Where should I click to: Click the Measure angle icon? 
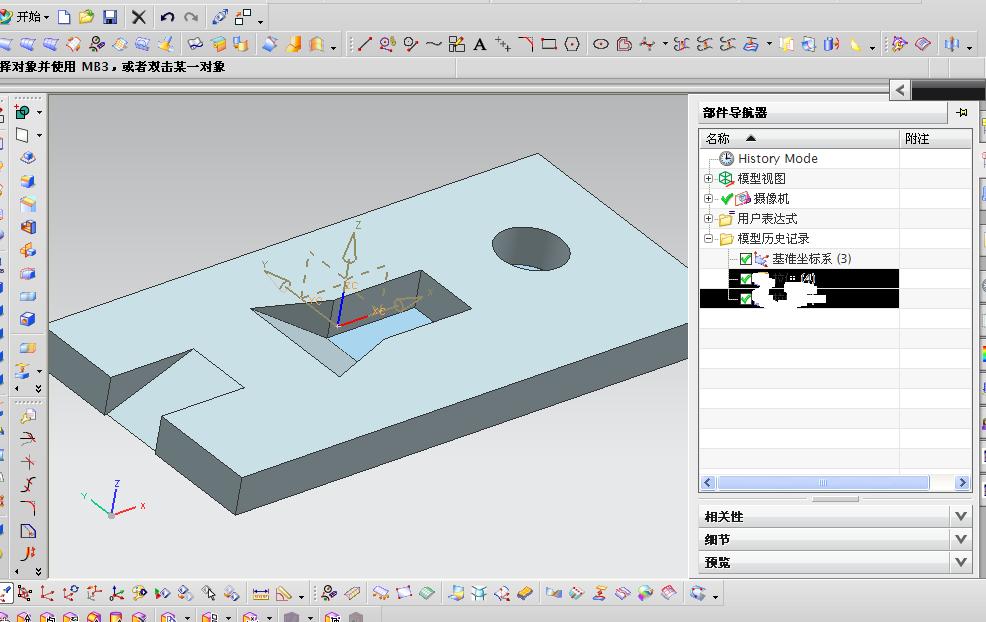pyautogui.click(x=284, y=594)
